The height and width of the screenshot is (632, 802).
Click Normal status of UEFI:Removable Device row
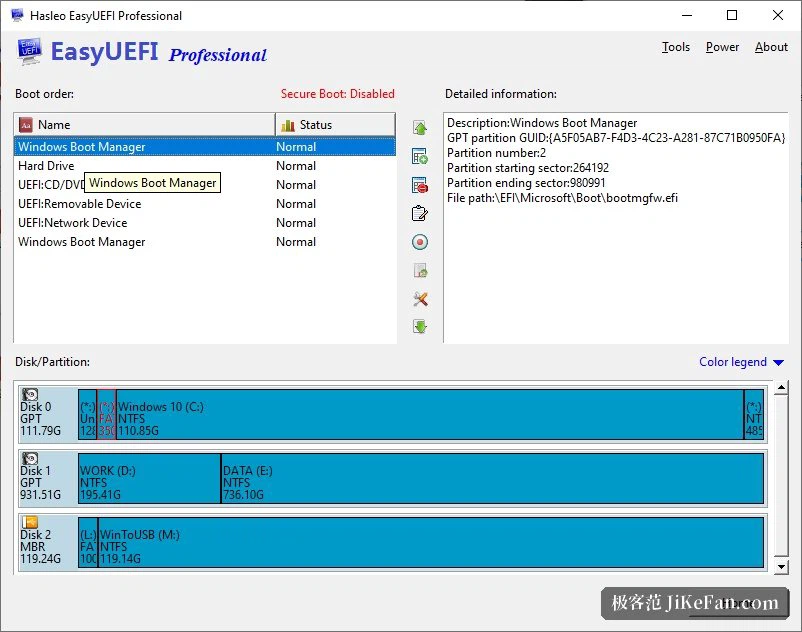296,204
